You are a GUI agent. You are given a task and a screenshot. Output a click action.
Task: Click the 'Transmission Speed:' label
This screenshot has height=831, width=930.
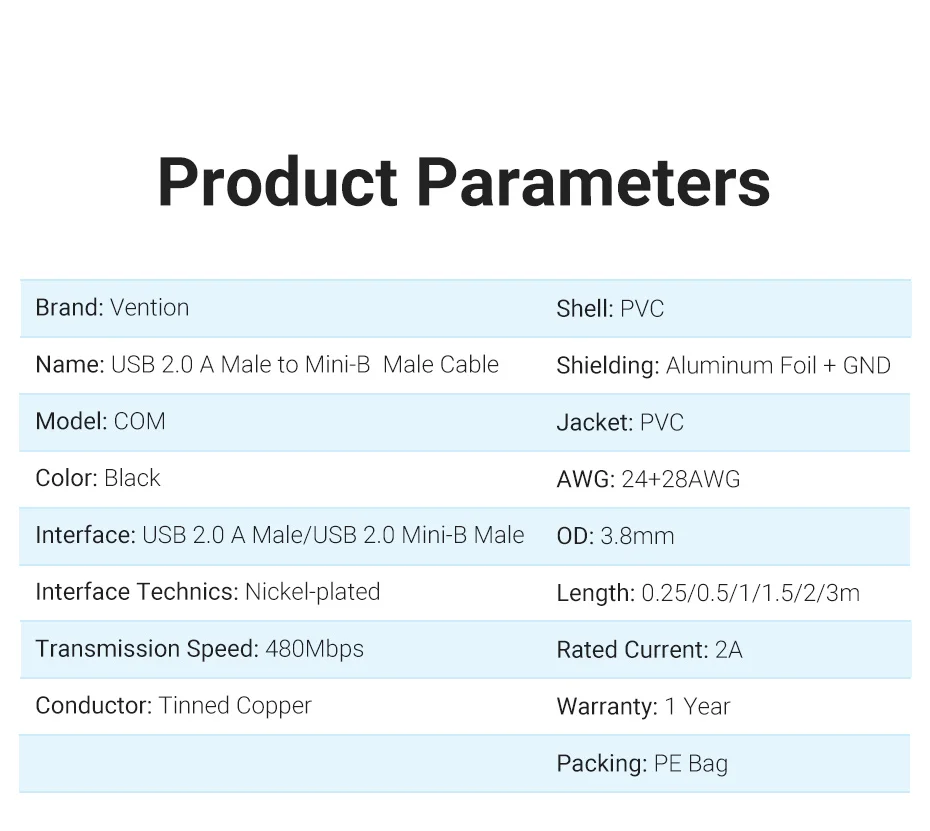[x=147, y=649]
